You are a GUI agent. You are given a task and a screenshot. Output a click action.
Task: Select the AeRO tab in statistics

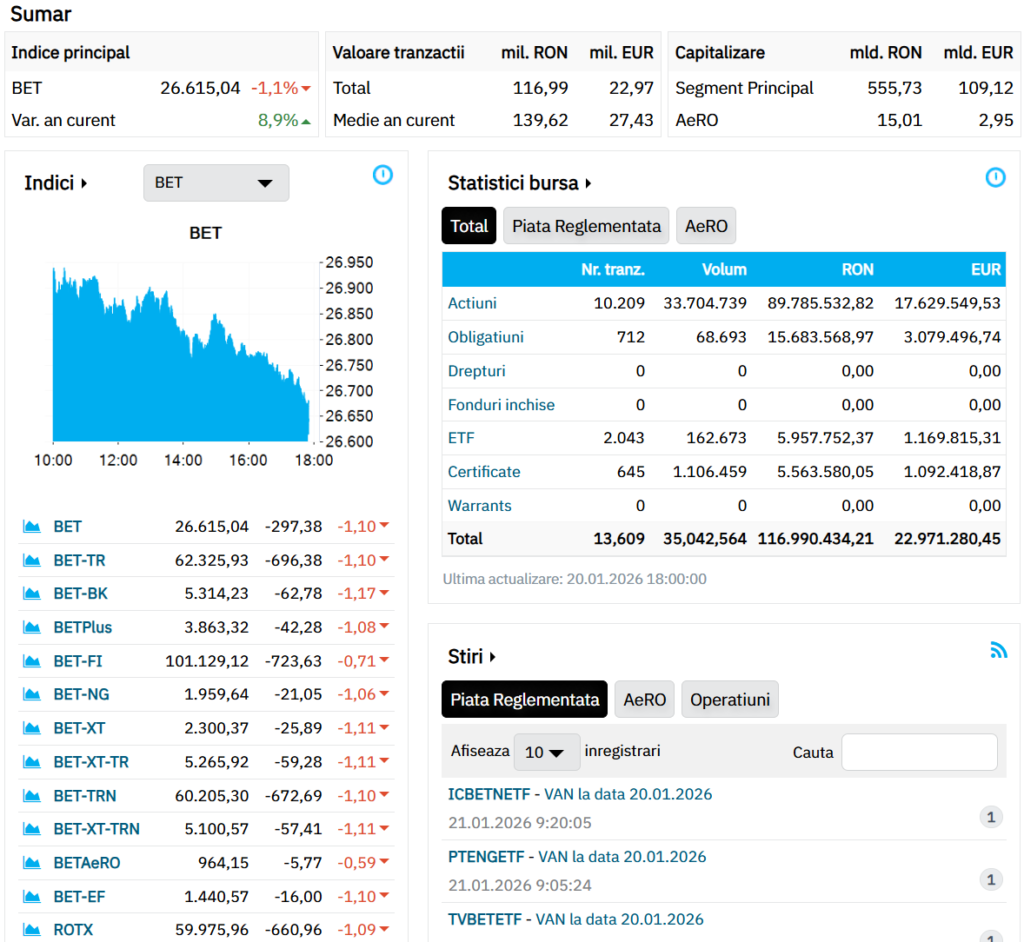pyautogui.click(x=705, y=226)
